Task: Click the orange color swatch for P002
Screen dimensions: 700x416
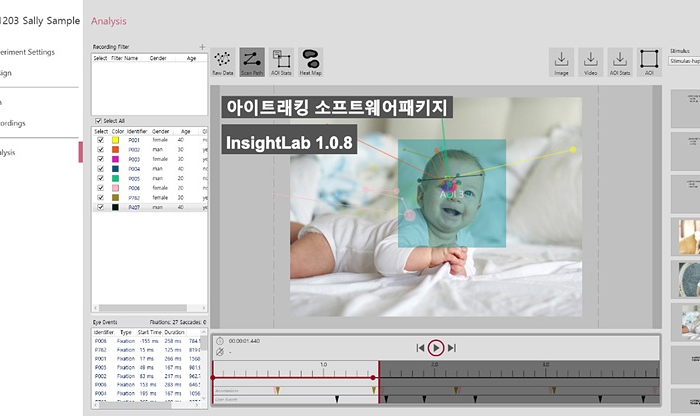Action: click(115, 150)
